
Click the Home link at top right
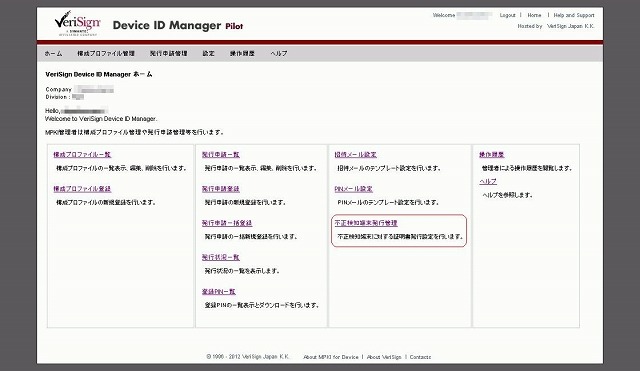tap(534, 15)
